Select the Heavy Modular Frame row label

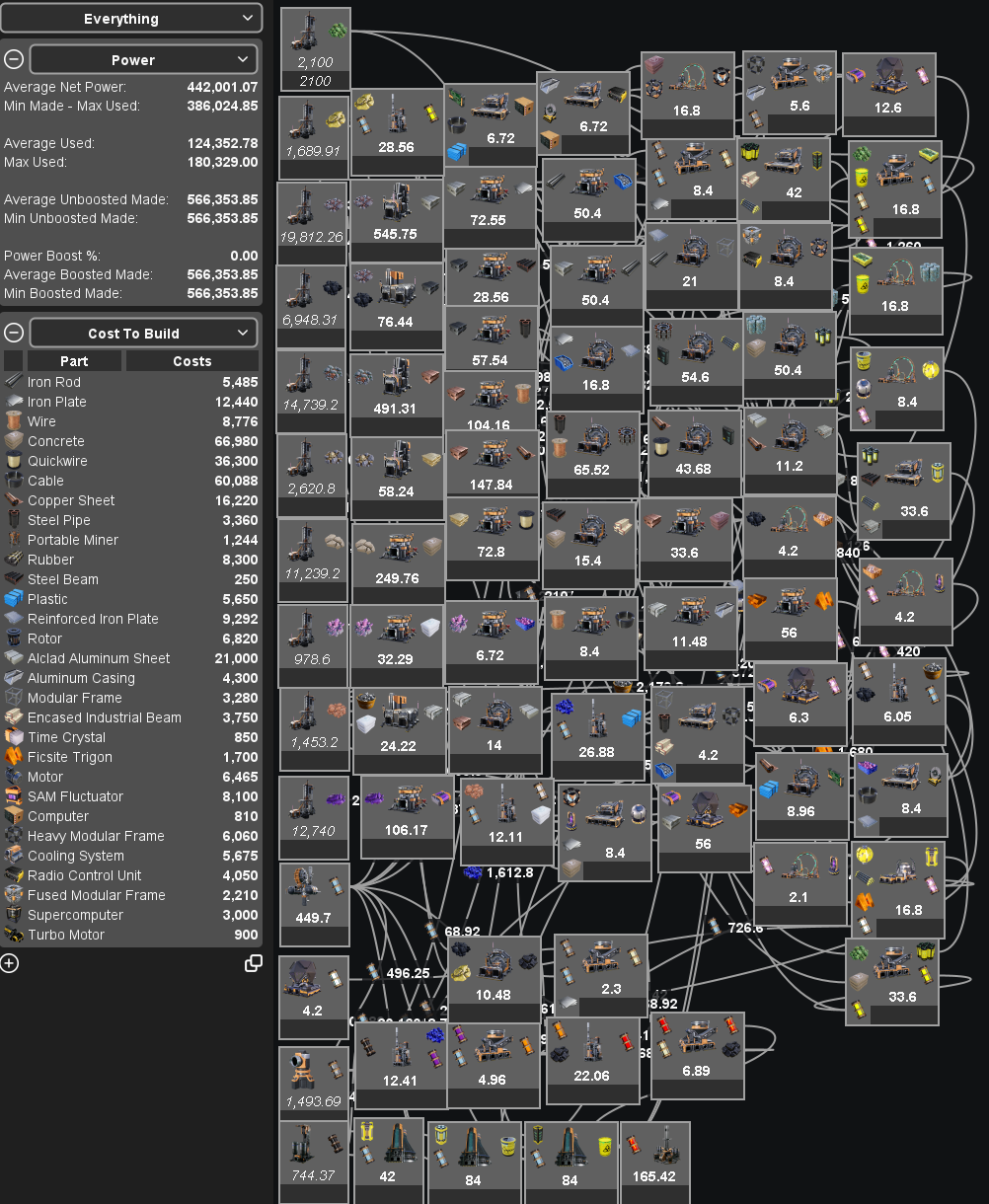(96, 836)
